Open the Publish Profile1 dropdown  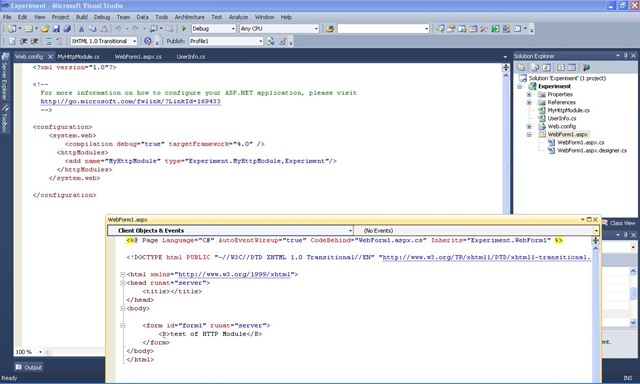[261, 41]
